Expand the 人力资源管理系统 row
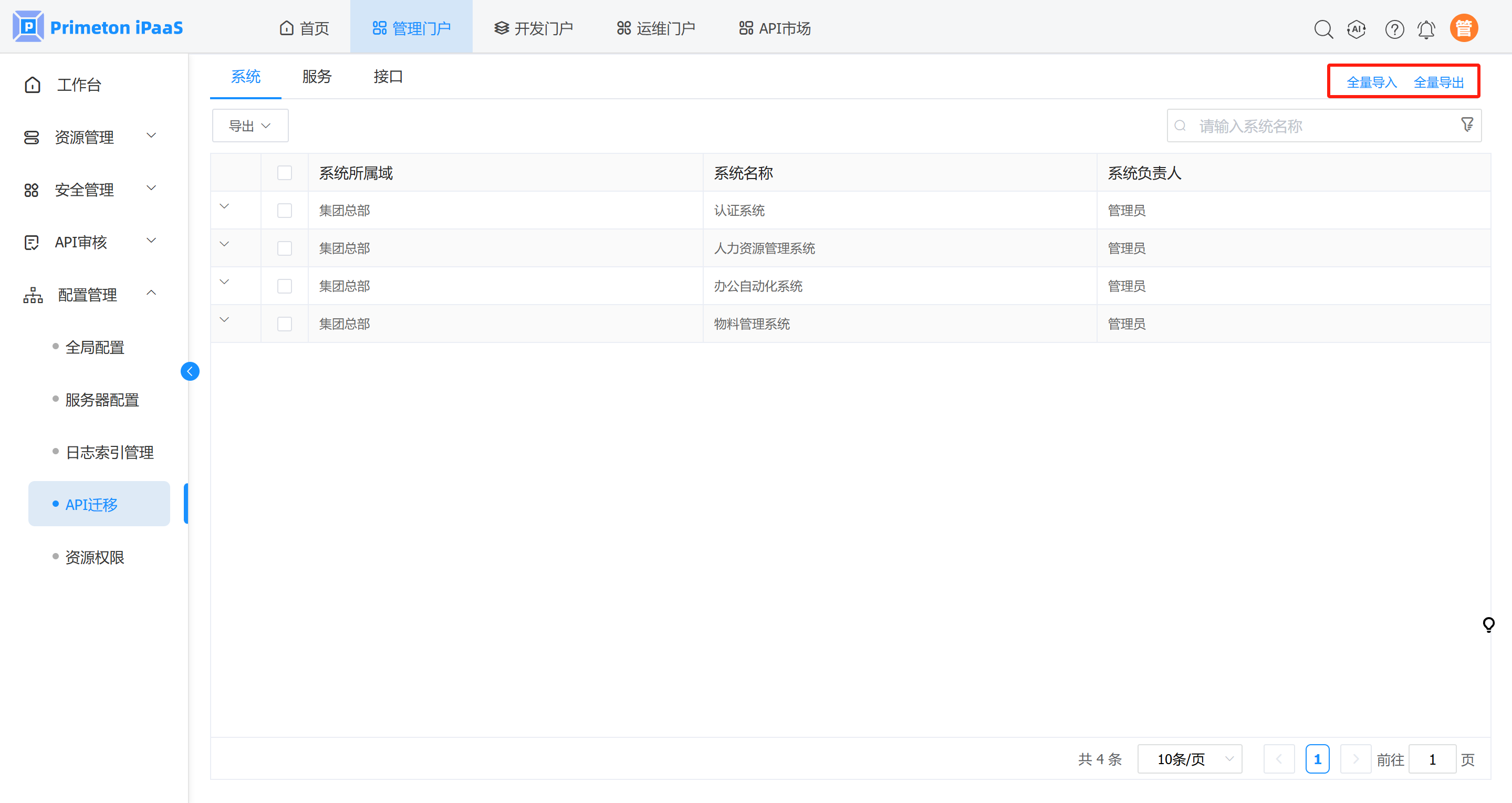The width and height of the screenshot is (1512, 803). click(x=224, y=244)
